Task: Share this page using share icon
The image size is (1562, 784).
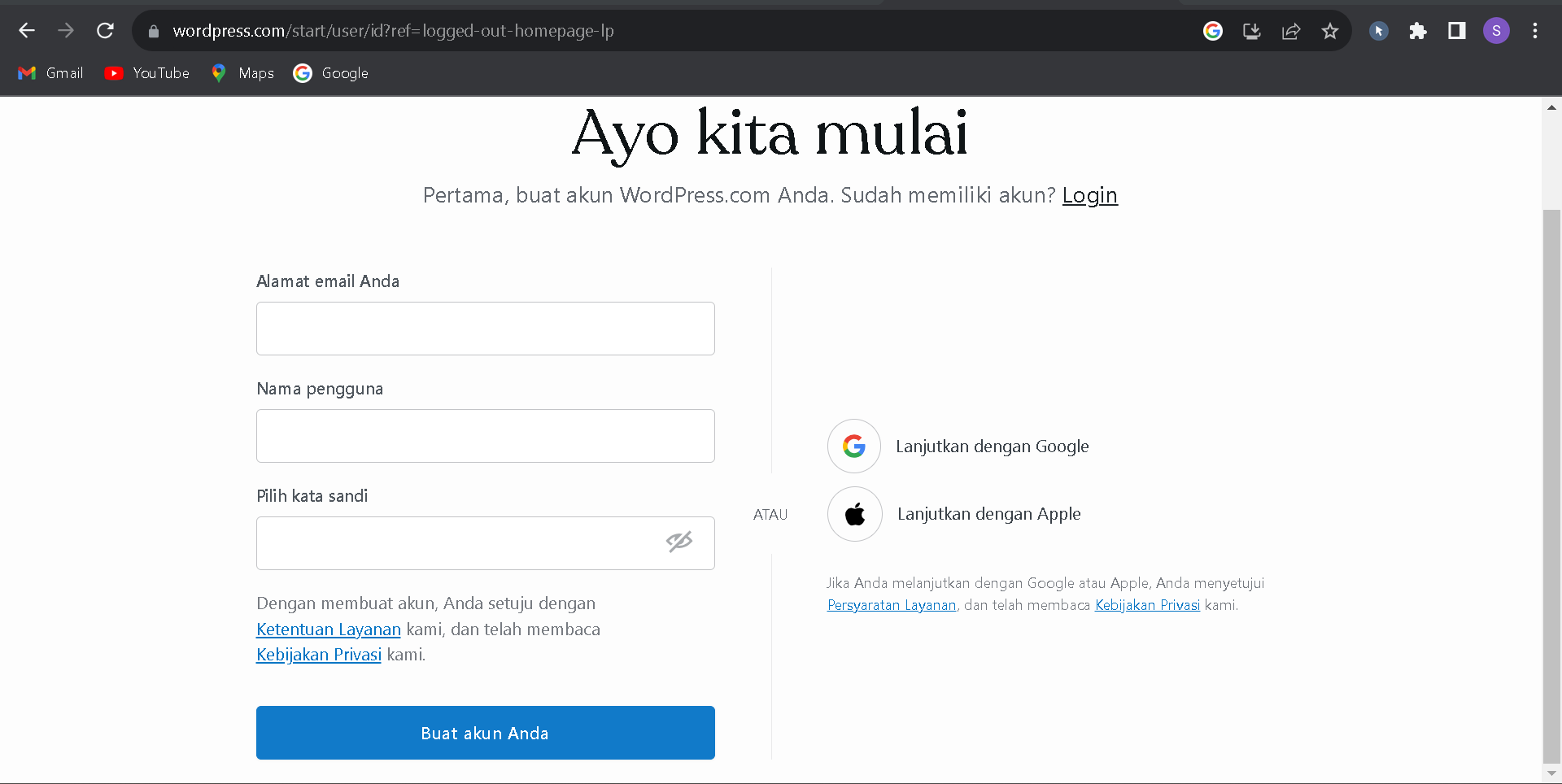Action: [1291, 31]
